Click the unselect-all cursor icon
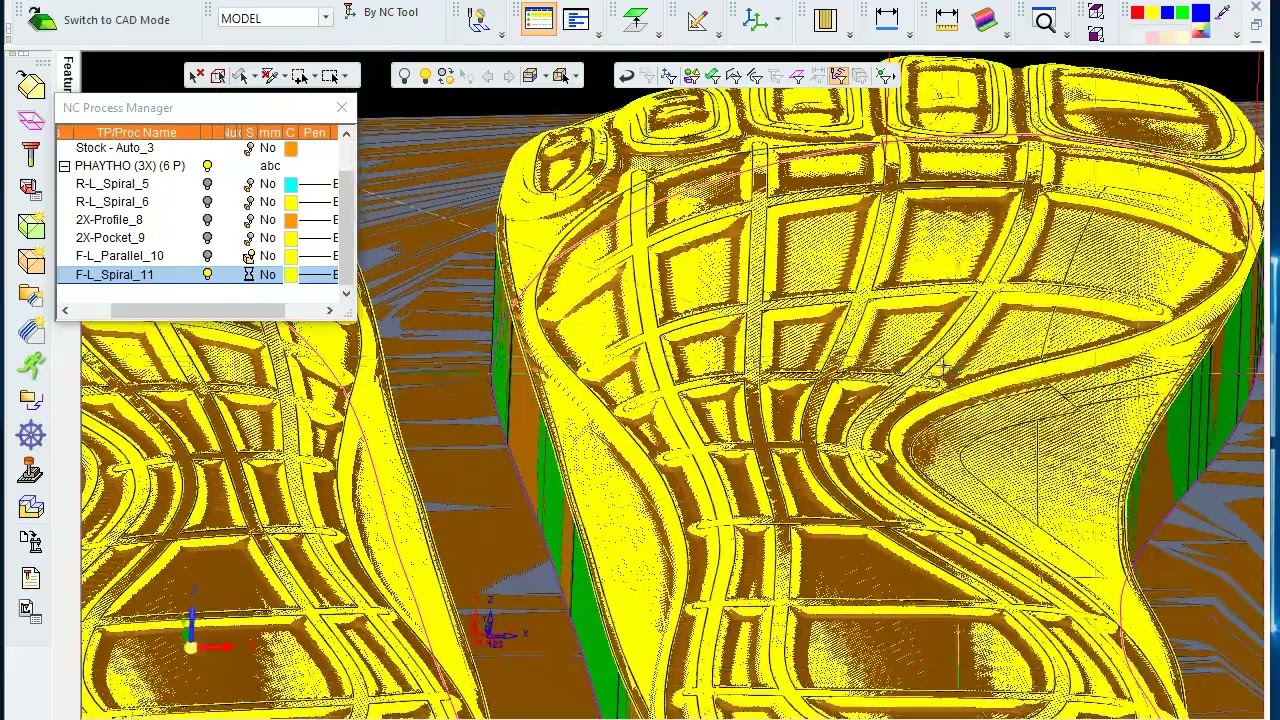This screenshot has width=1280, height=720. [196, 76]
